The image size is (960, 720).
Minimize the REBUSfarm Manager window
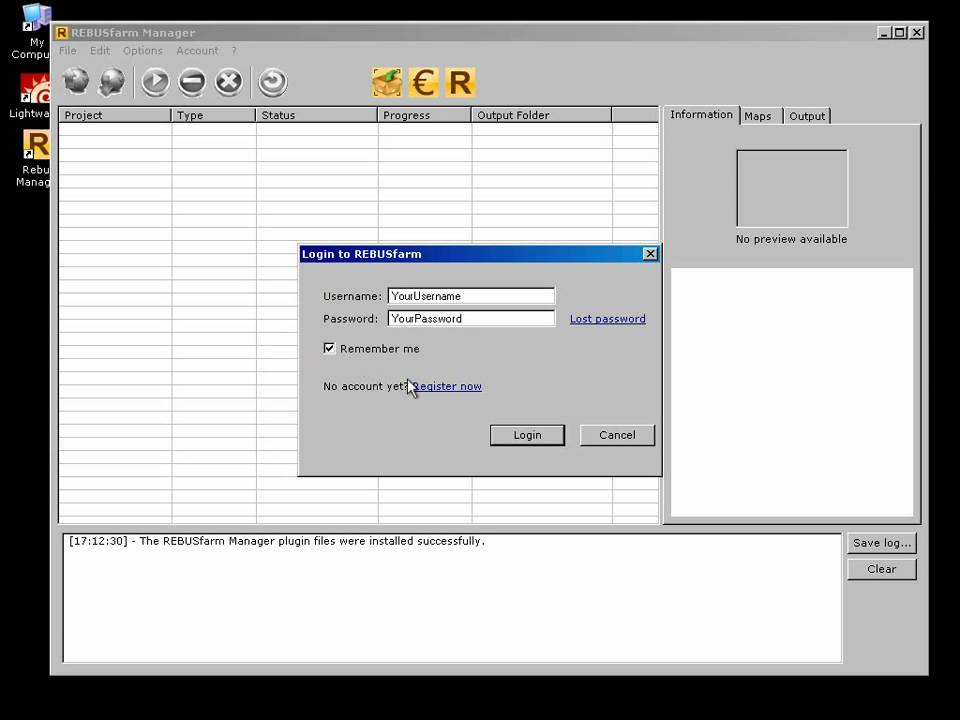pyautogui.click(x=883, y=32)
